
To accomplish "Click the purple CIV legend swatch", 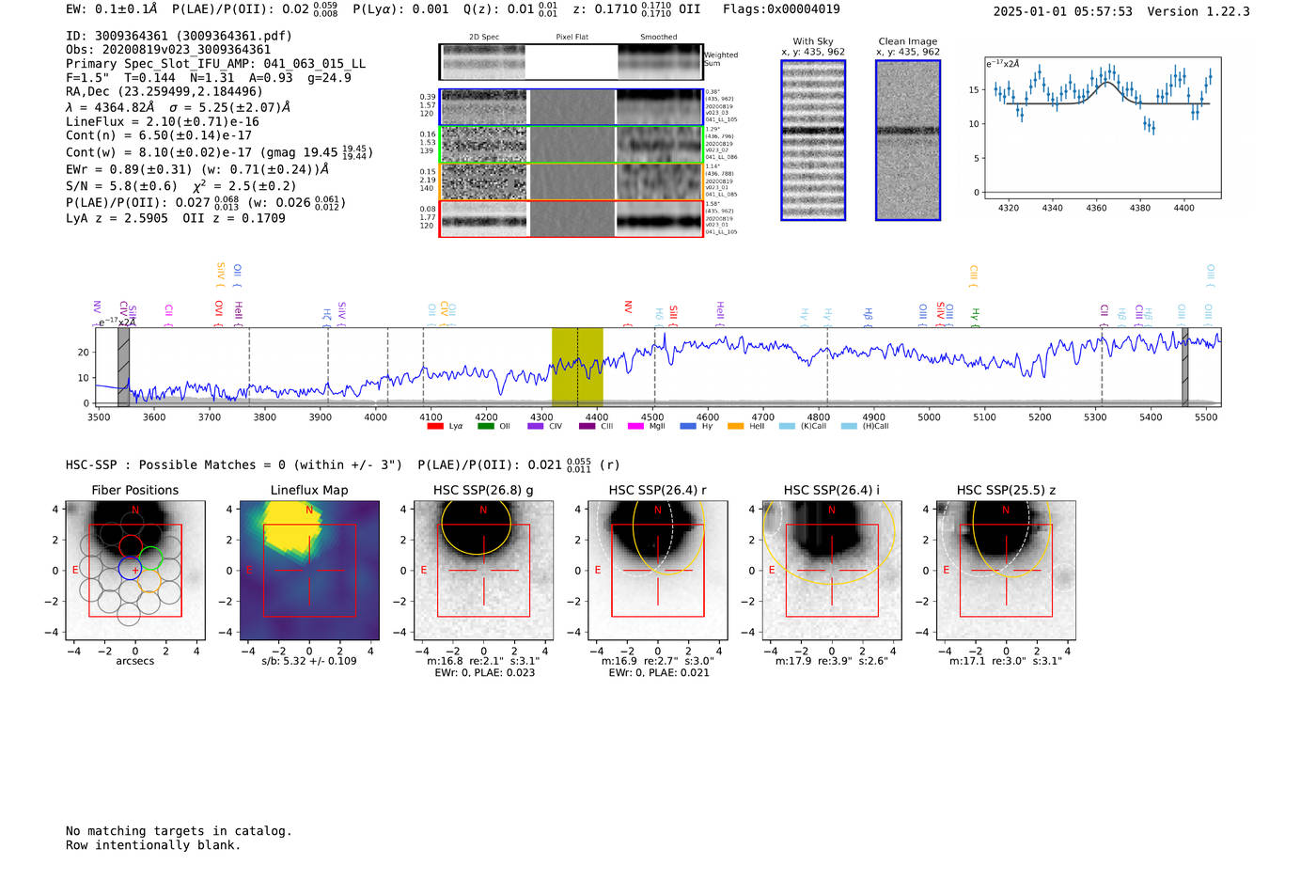I will [536, 426].
